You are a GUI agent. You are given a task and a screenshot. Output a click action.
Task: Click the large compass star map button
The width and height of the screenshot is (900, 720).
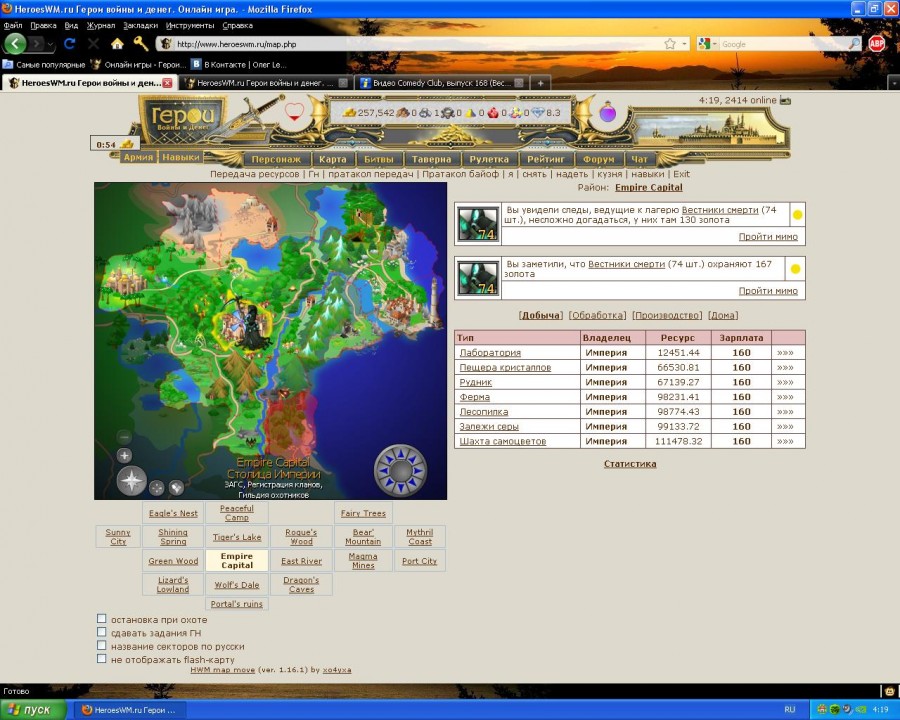131,481
